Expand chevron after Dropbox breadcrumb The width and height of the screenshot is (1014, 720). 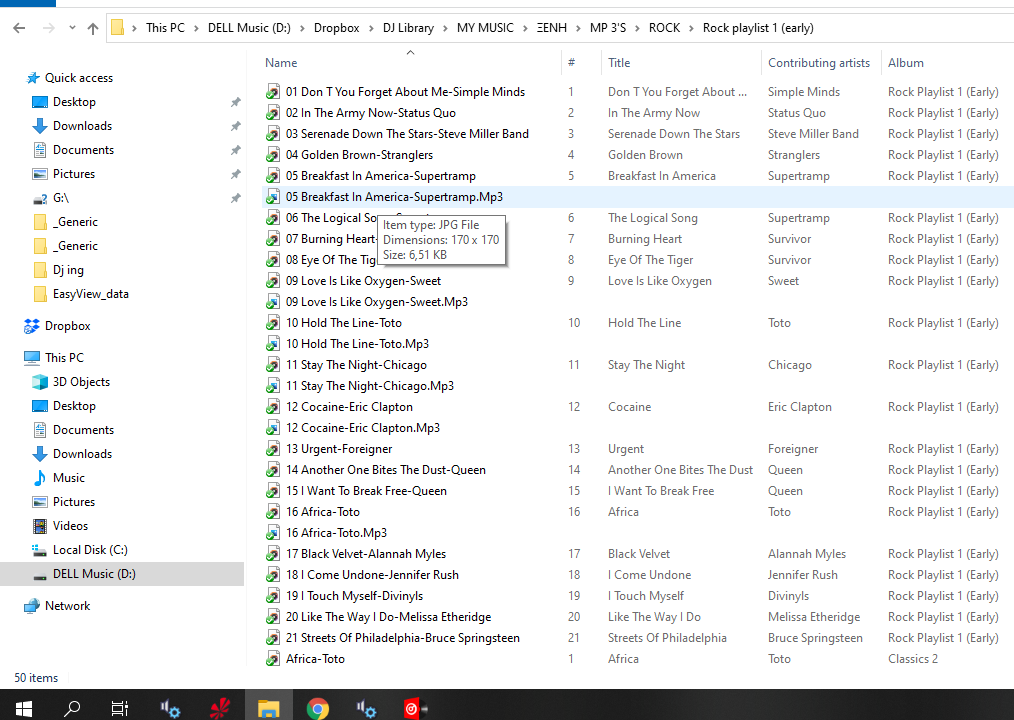pos(371,28)
